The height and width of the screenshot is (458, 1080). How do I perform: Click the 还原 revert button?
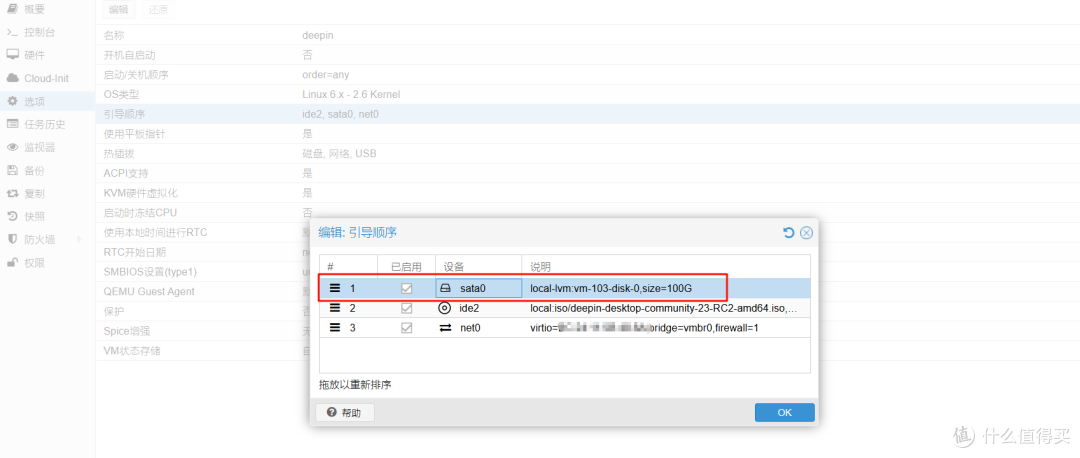point(158,10)
